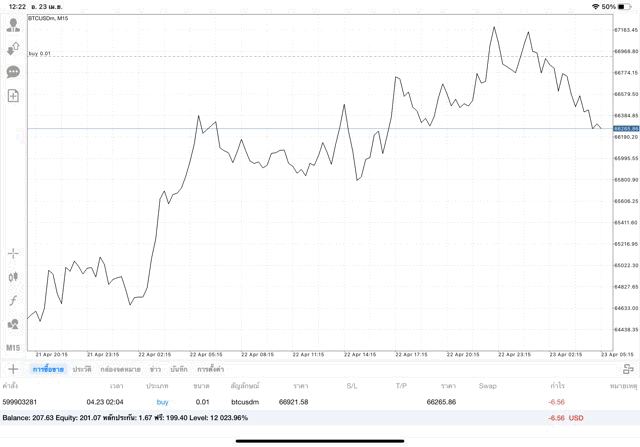Screen dimensions: 640x447
Task: Open the indicators function icon
Action: [13, 301]
